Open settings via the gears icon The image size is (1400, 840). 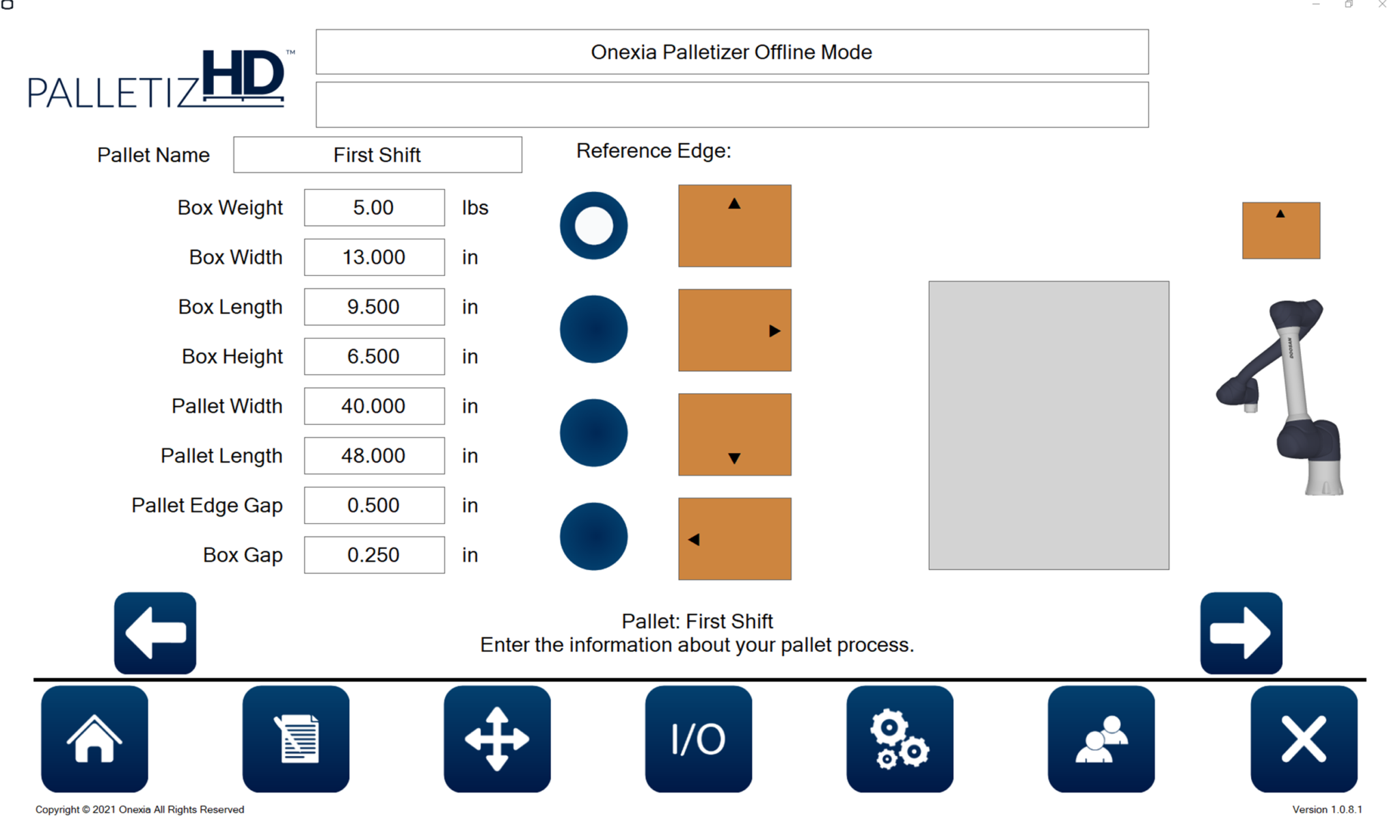899,740
